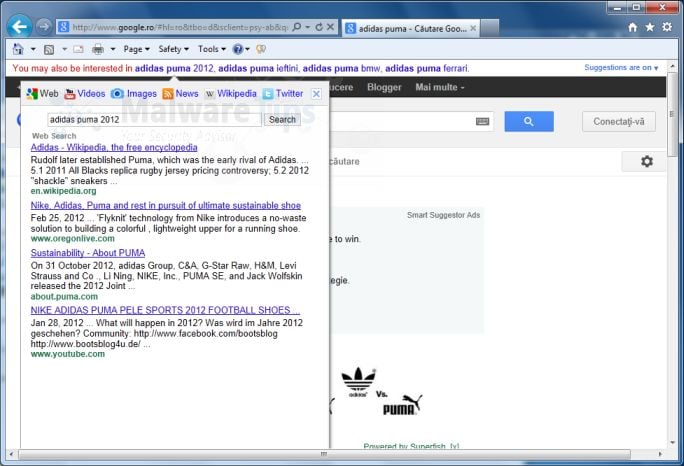
Task: Click the browser address bar URL
Action: coord(180,27)
